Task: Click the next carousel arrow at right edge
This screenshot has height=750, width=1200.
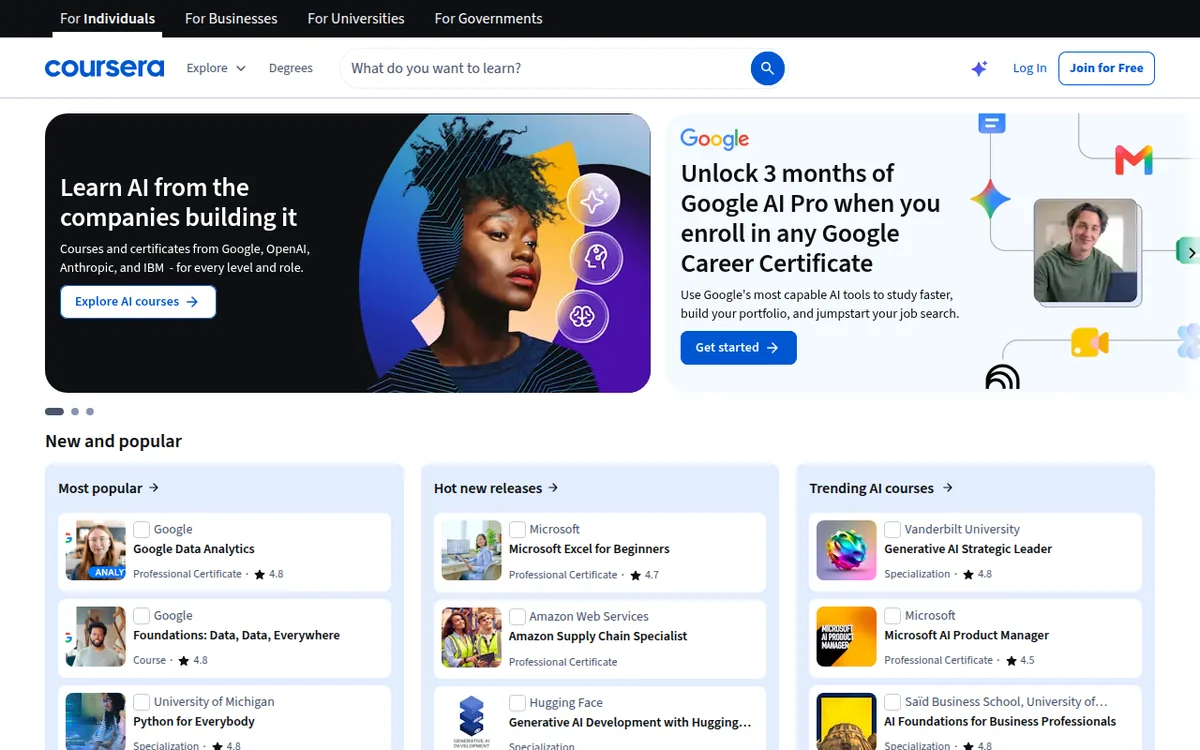Action: [x=1190, y=253]
